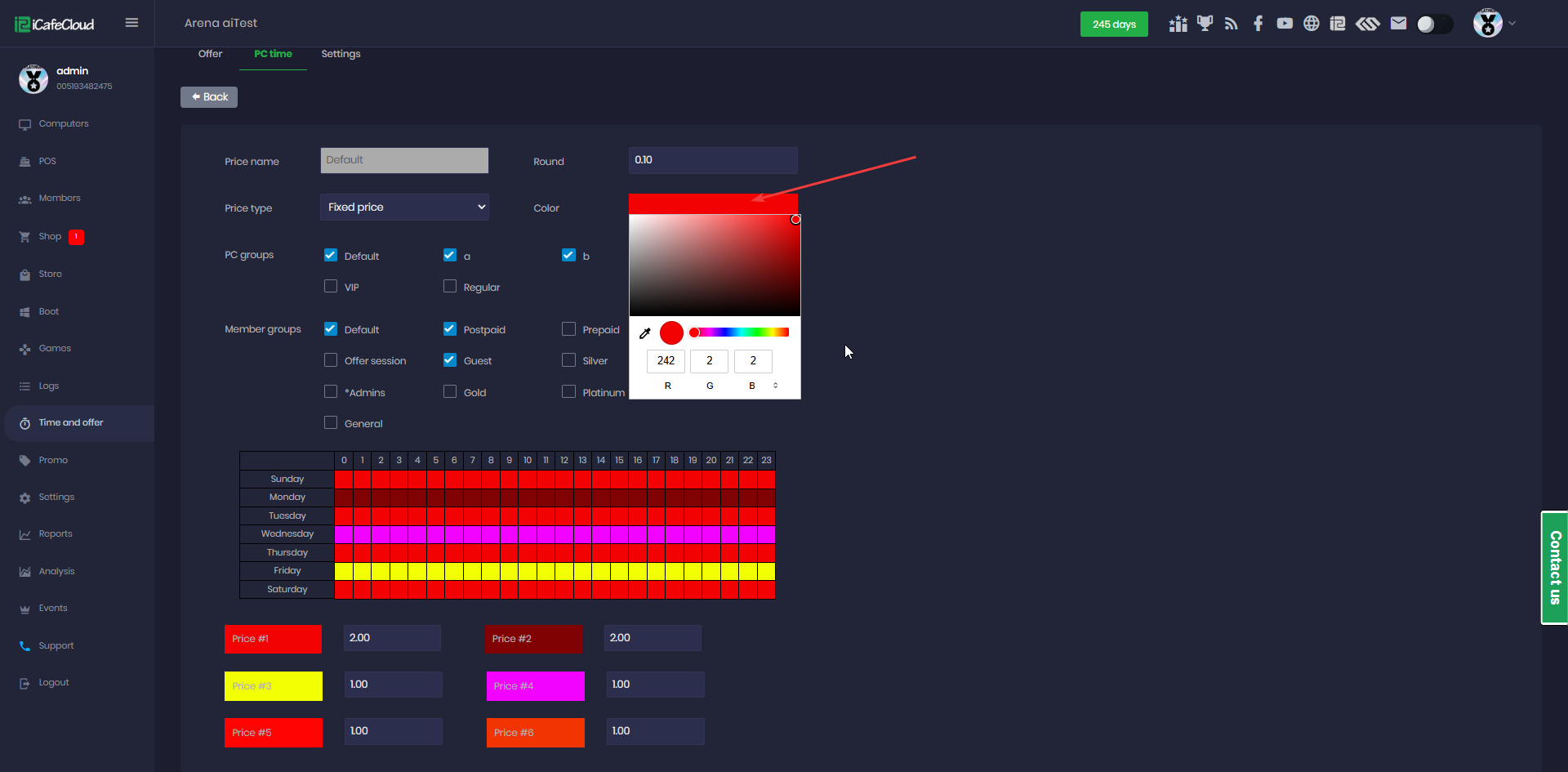Image resolution: width=1568 pixels, height=772 pixels.
Task: Click the eyedropper tool in color picker
Action: [644, 333]
